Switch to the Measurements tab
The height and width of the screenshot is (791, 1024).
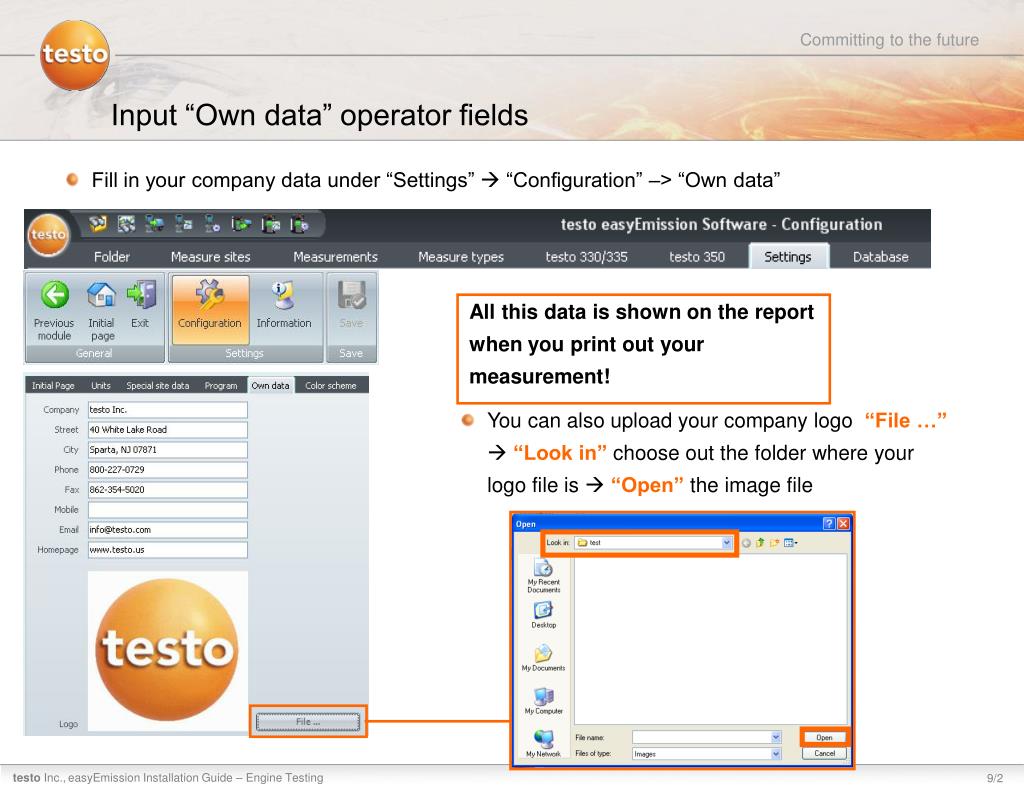point(335,257)
